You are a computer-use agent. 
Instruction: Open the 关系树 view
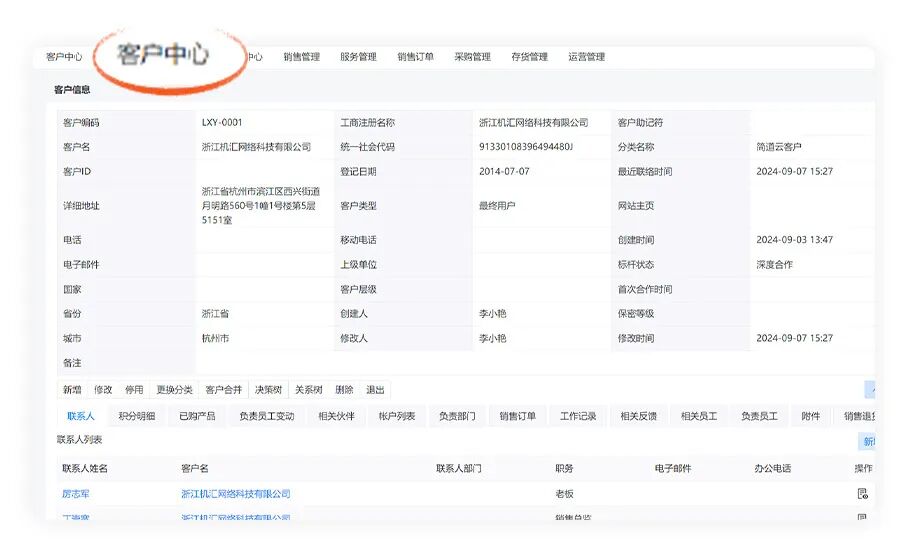(x=309, y=390)
